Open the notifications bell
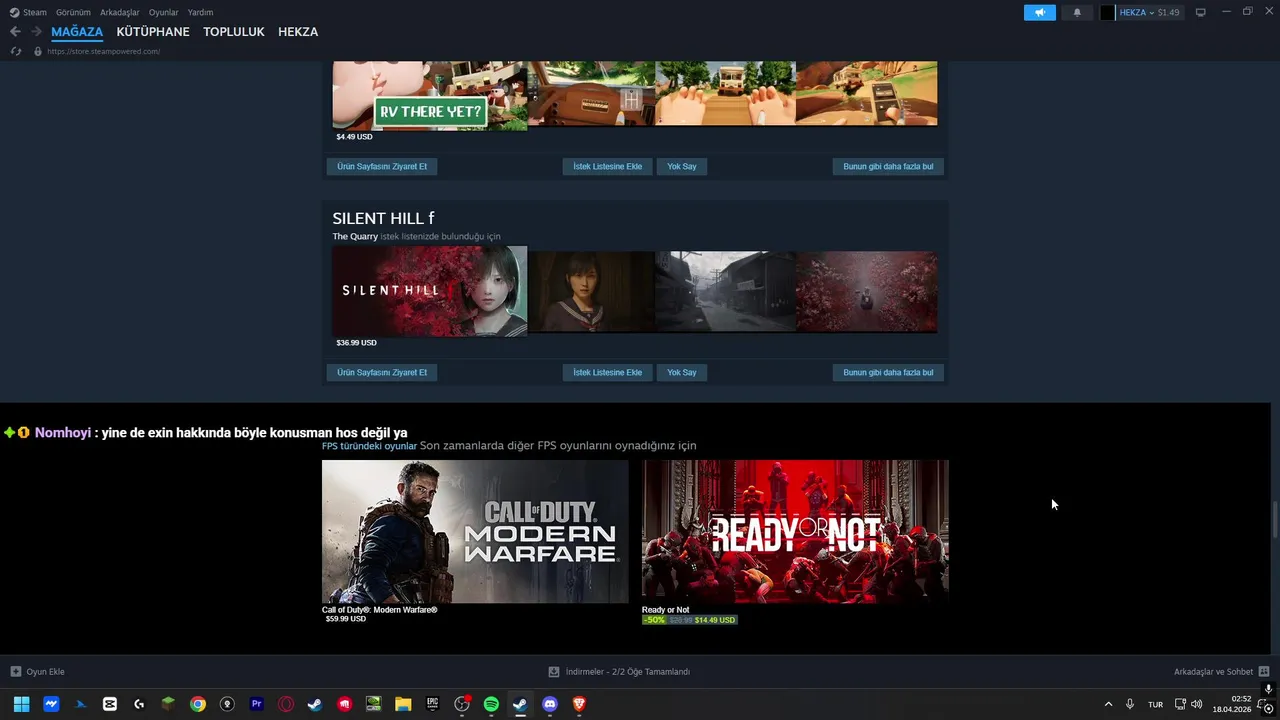This screenshot has height=720, width=1280. 1077,12
